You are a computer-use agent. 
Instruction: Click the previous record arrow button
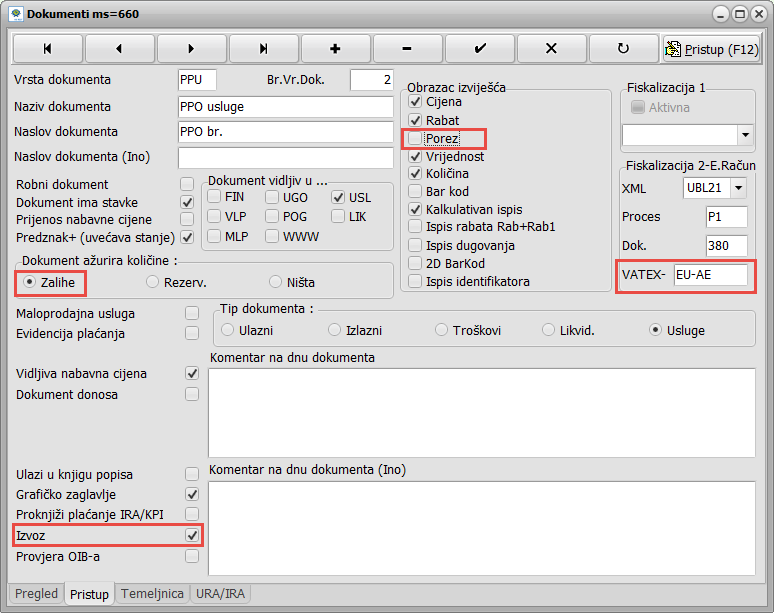[x=119, y=48]
